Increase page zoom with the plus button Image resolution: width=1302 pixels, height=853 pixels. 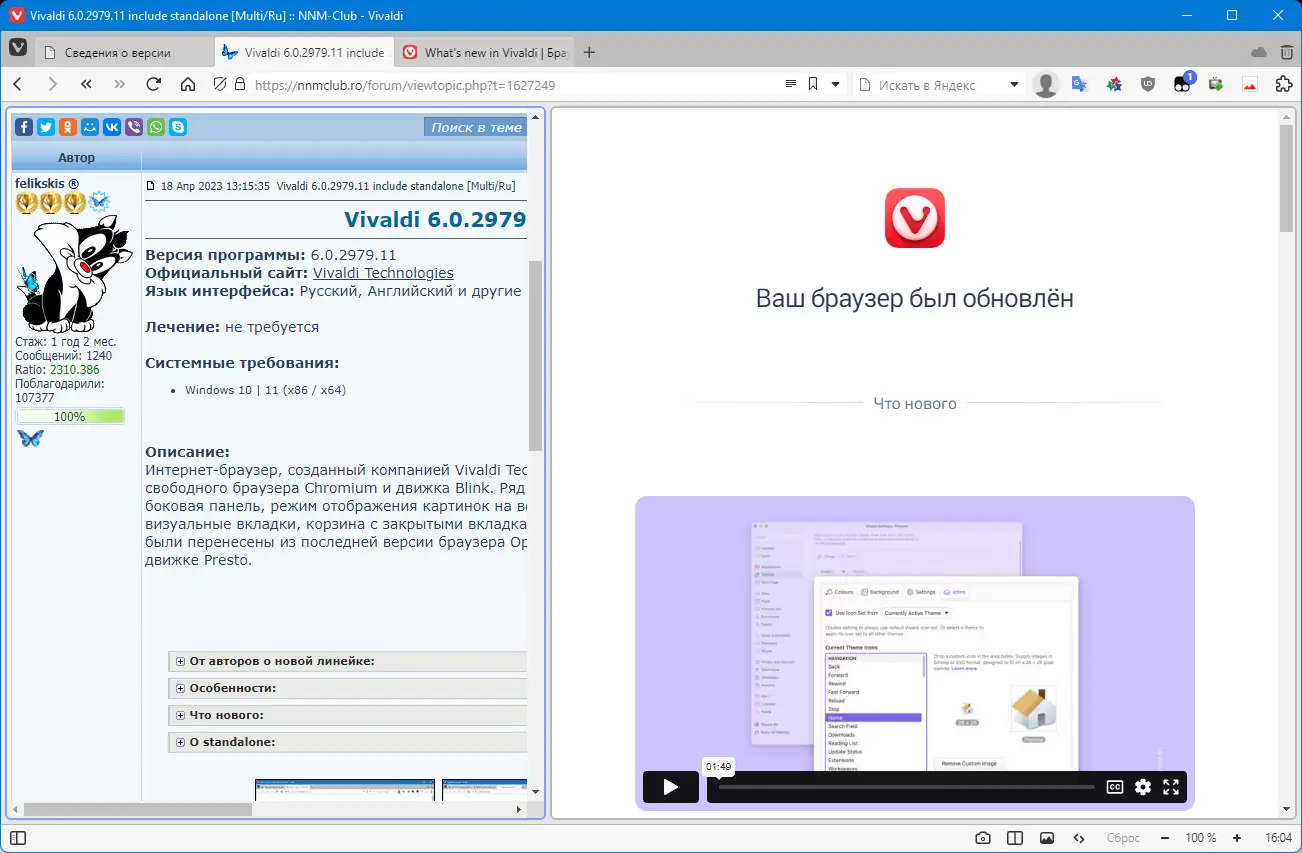1237,838
